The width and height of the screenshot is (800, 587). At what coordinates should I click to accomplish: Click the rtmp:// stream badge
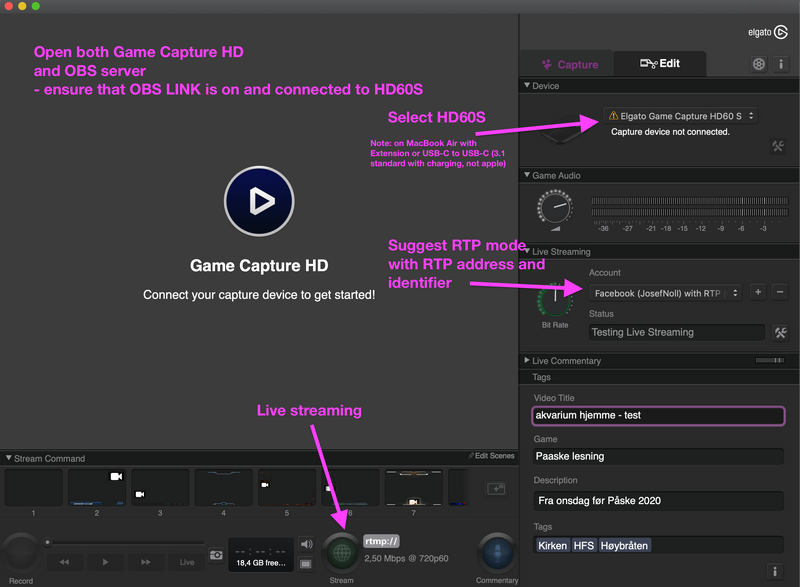[381, 541]
